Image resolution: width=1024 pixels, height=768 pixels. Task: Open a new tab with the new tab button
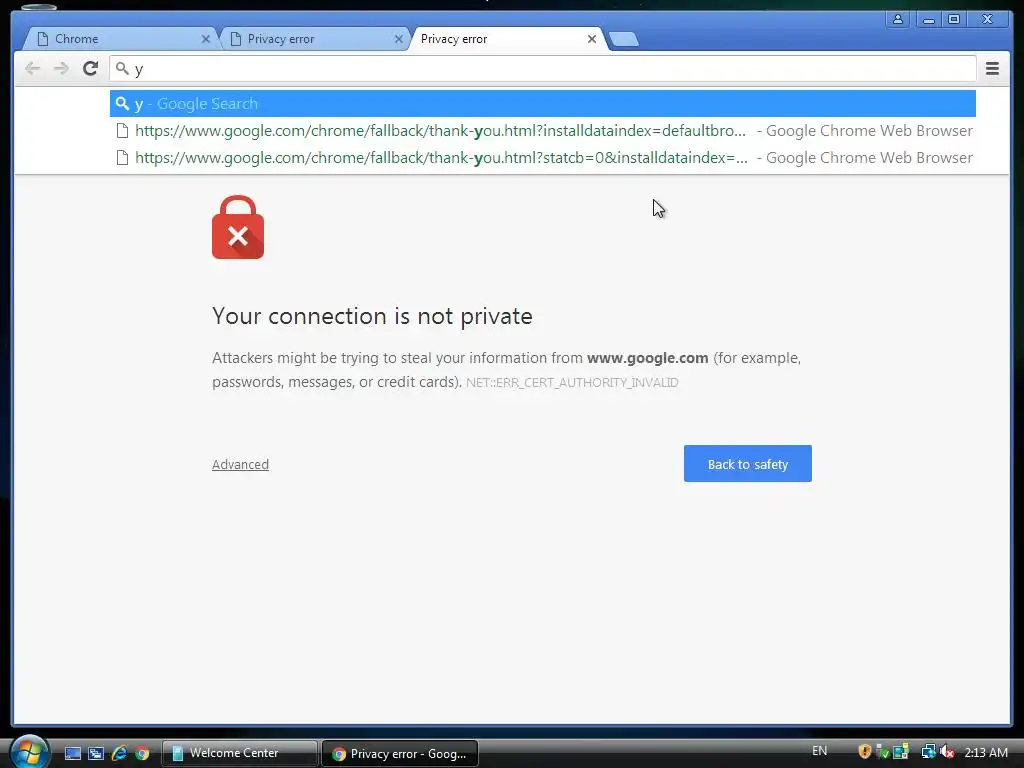624,39
